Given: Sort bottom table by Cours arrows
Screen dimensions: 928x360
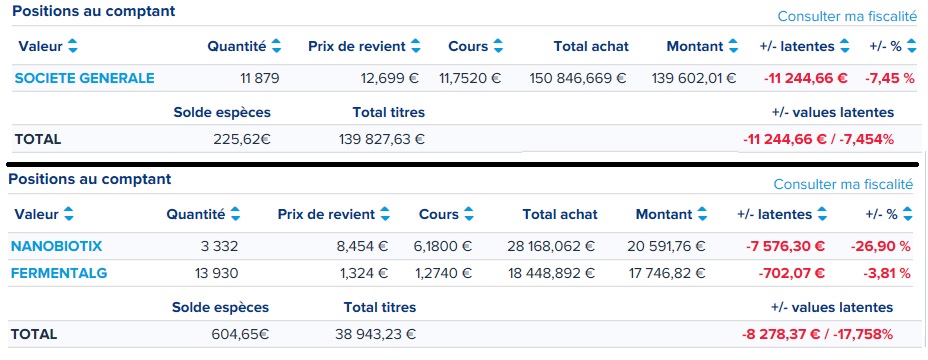Looking at the screenshot, I should [469, 214].
